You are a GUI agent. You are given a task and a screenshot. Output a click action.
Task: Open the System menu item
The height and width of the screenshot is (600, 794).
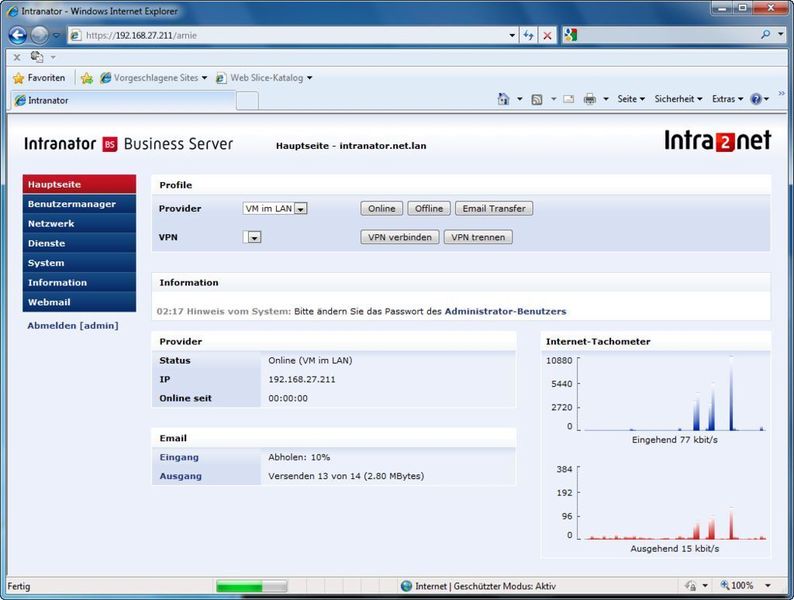(x=80, y=263)
